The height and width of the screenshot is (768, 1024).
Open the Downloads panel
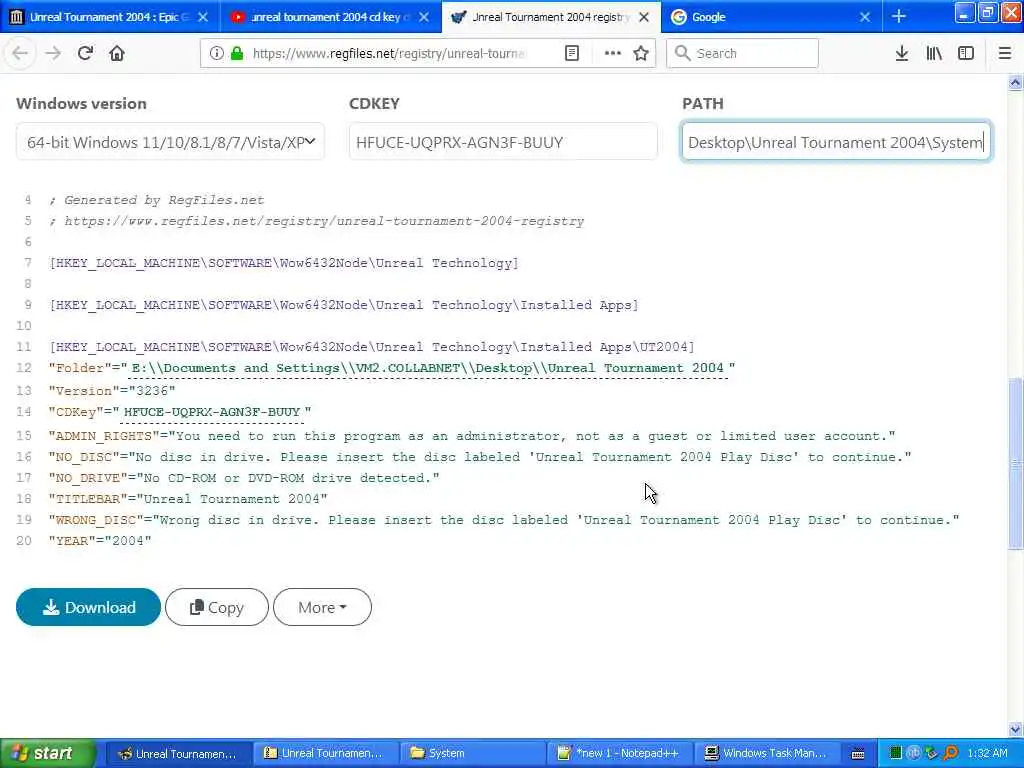[901, 53]
